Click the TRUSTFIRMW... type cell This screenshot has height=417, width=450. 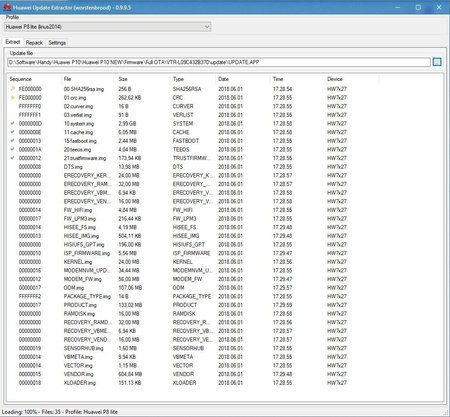pos(192,158)
